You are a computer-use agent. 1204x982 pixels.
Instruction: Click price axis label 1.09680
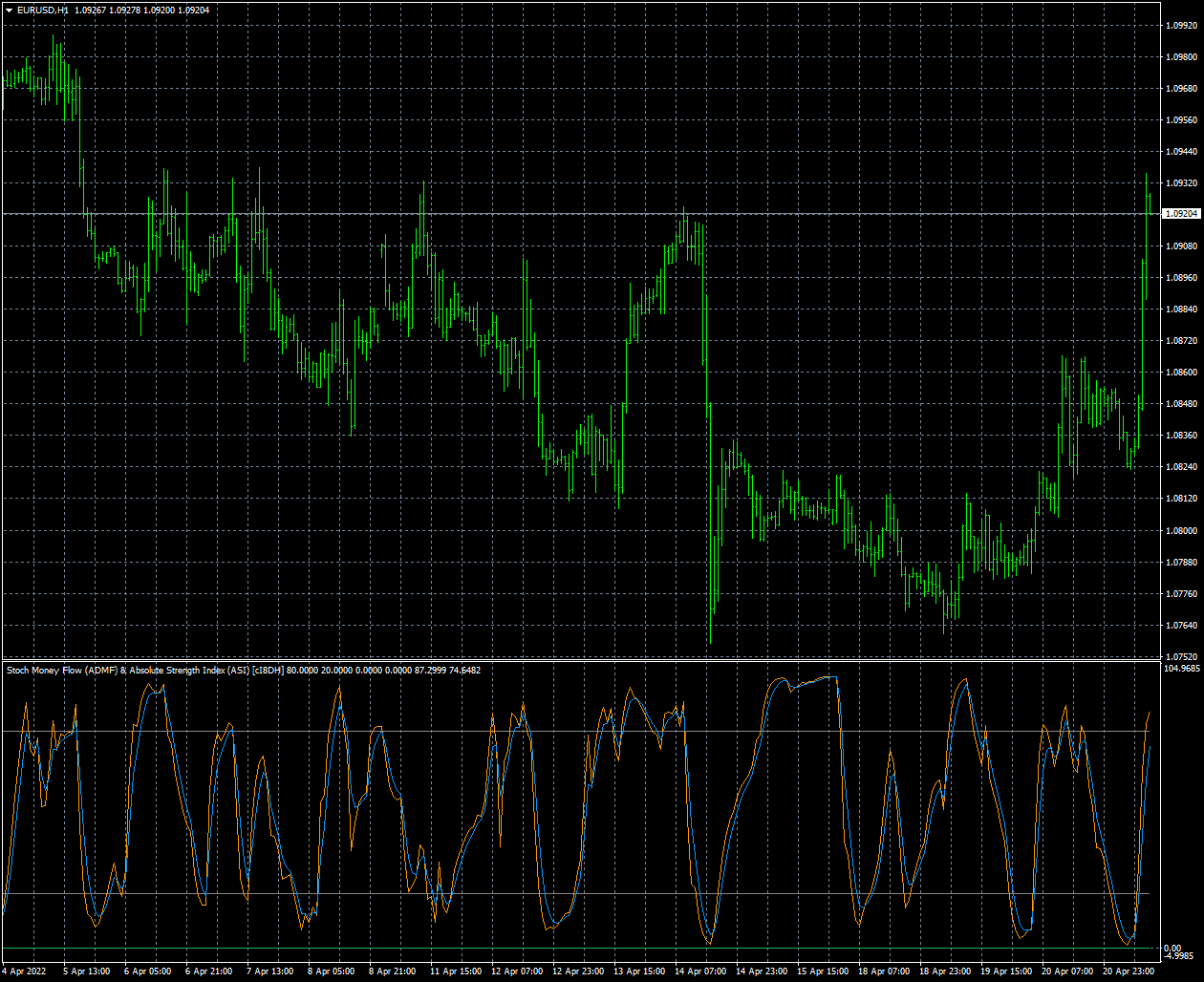(x=1182, y=89)
